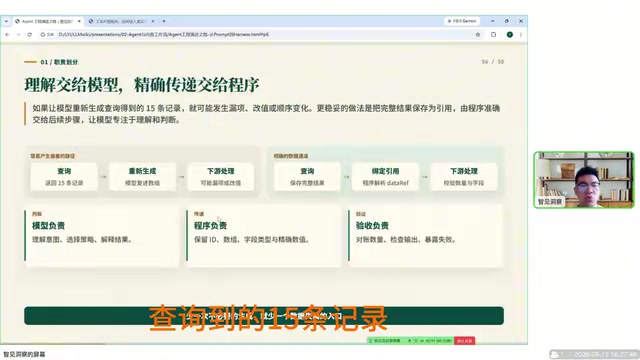Select the 下游处理 可能漏项或改值 step card
The image size is (640, 360).
point(221,177)
